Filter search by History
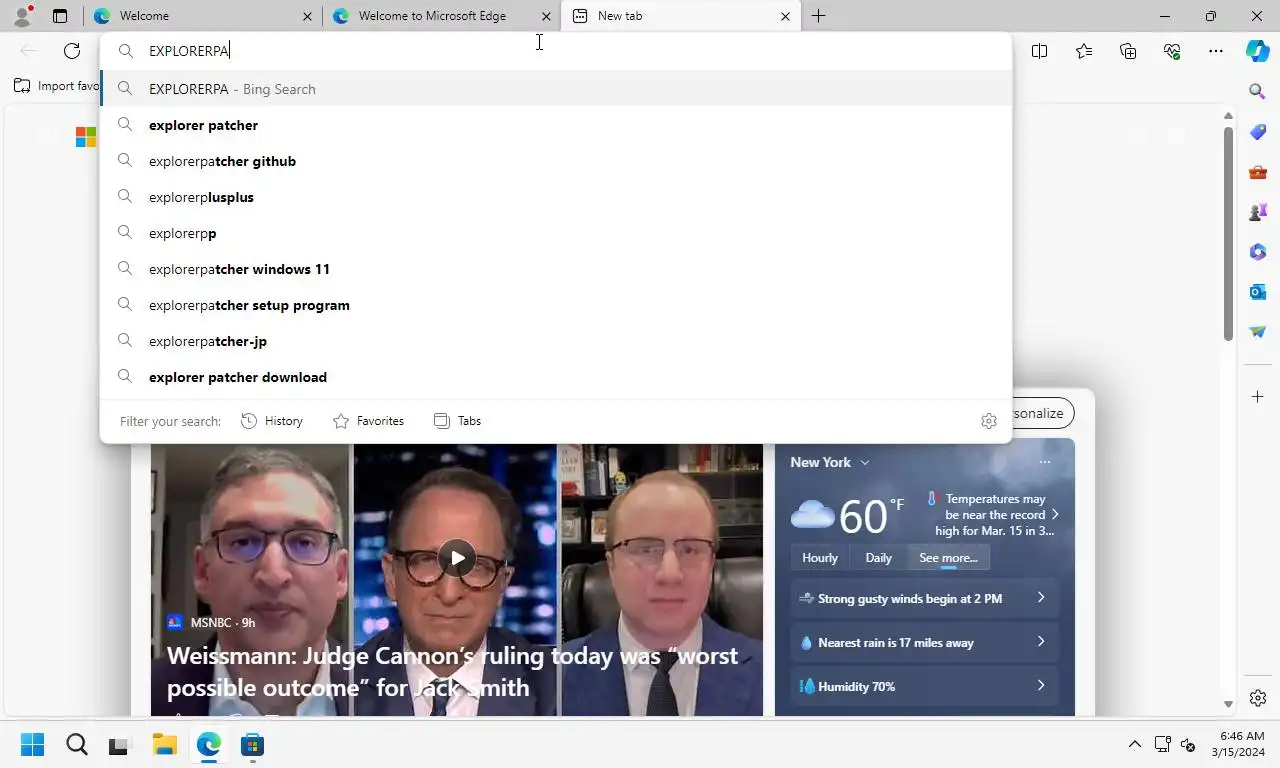 272,421
